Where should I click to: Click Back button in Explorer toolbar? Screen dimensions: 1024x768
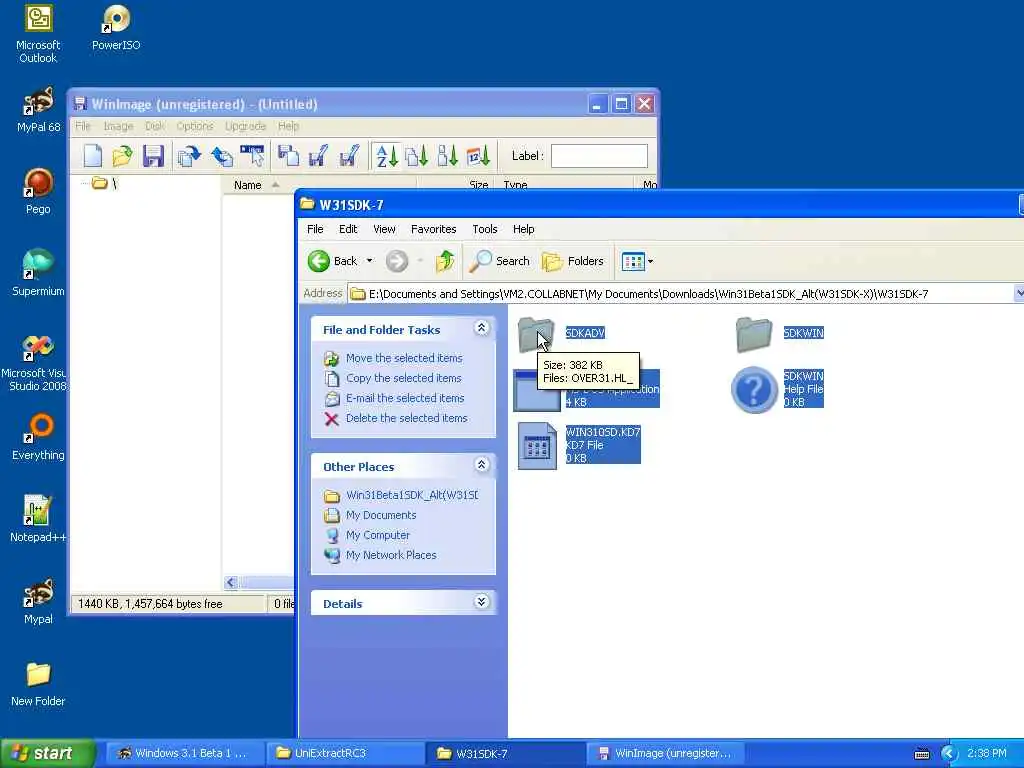(332, 261)
